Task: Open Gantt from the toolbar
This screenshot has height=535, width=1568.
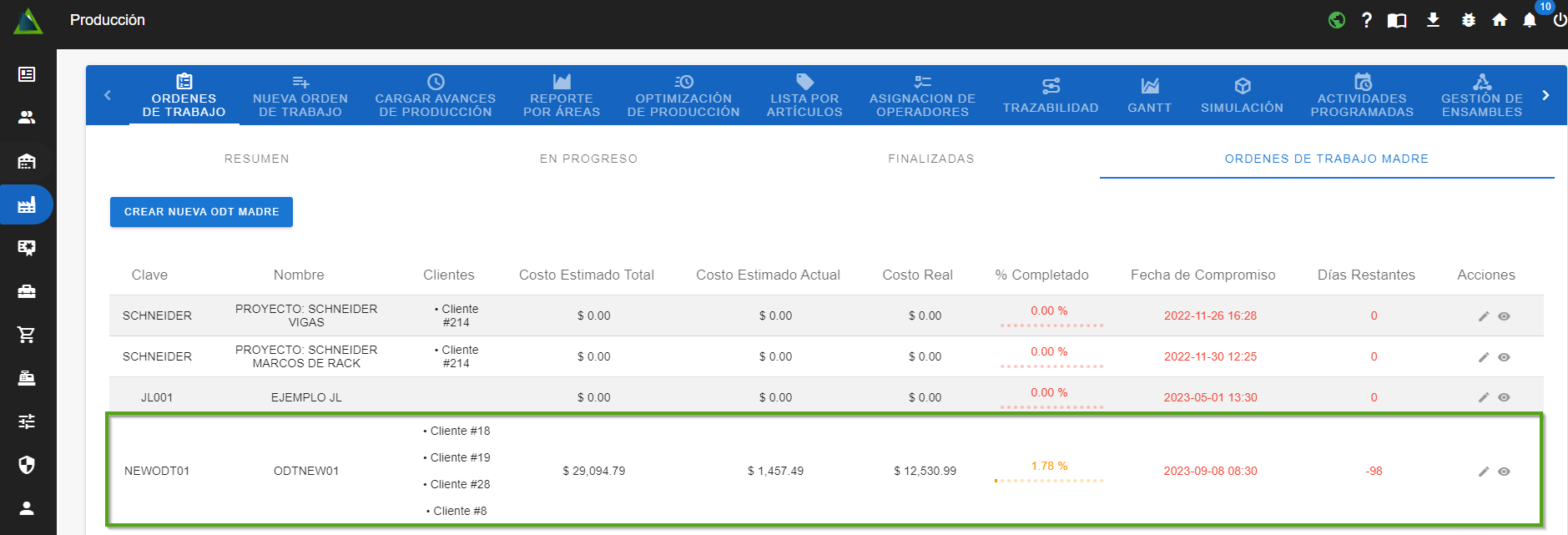Action: [1149, 95]
